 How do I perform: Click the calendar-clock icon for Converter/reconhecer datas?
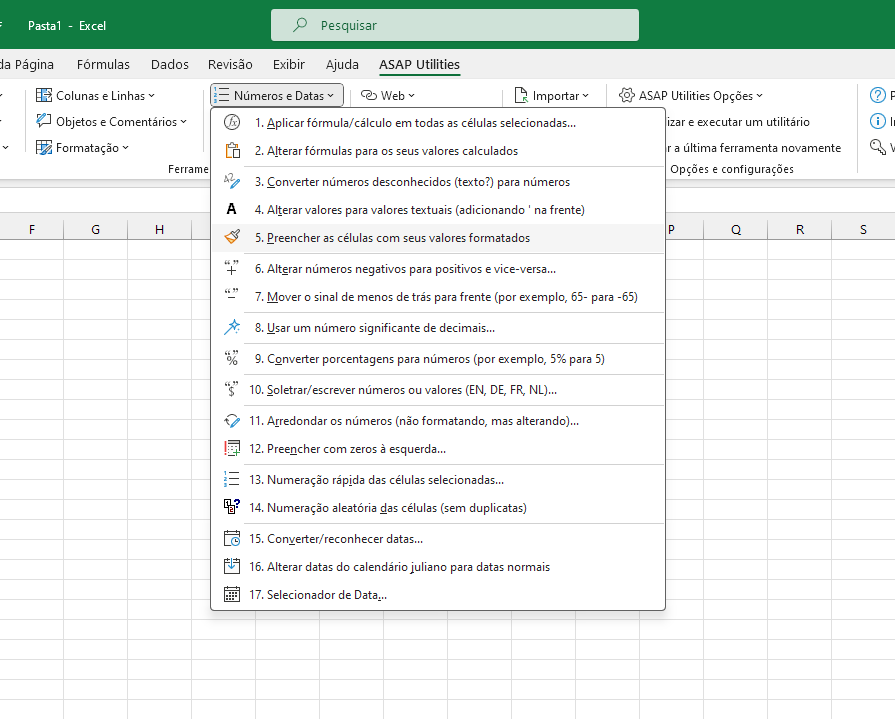tap(232, 539)
